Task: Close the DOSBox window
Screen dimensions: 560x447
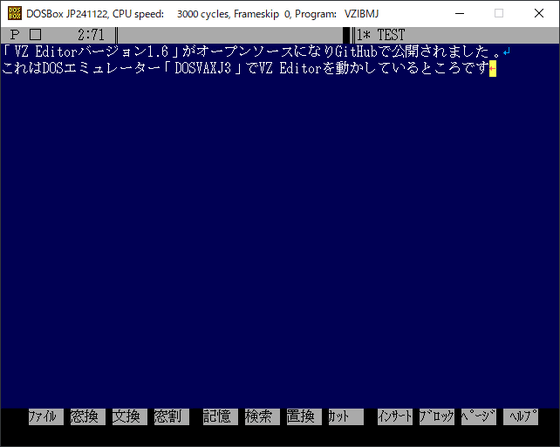Action: coord(539,14)
